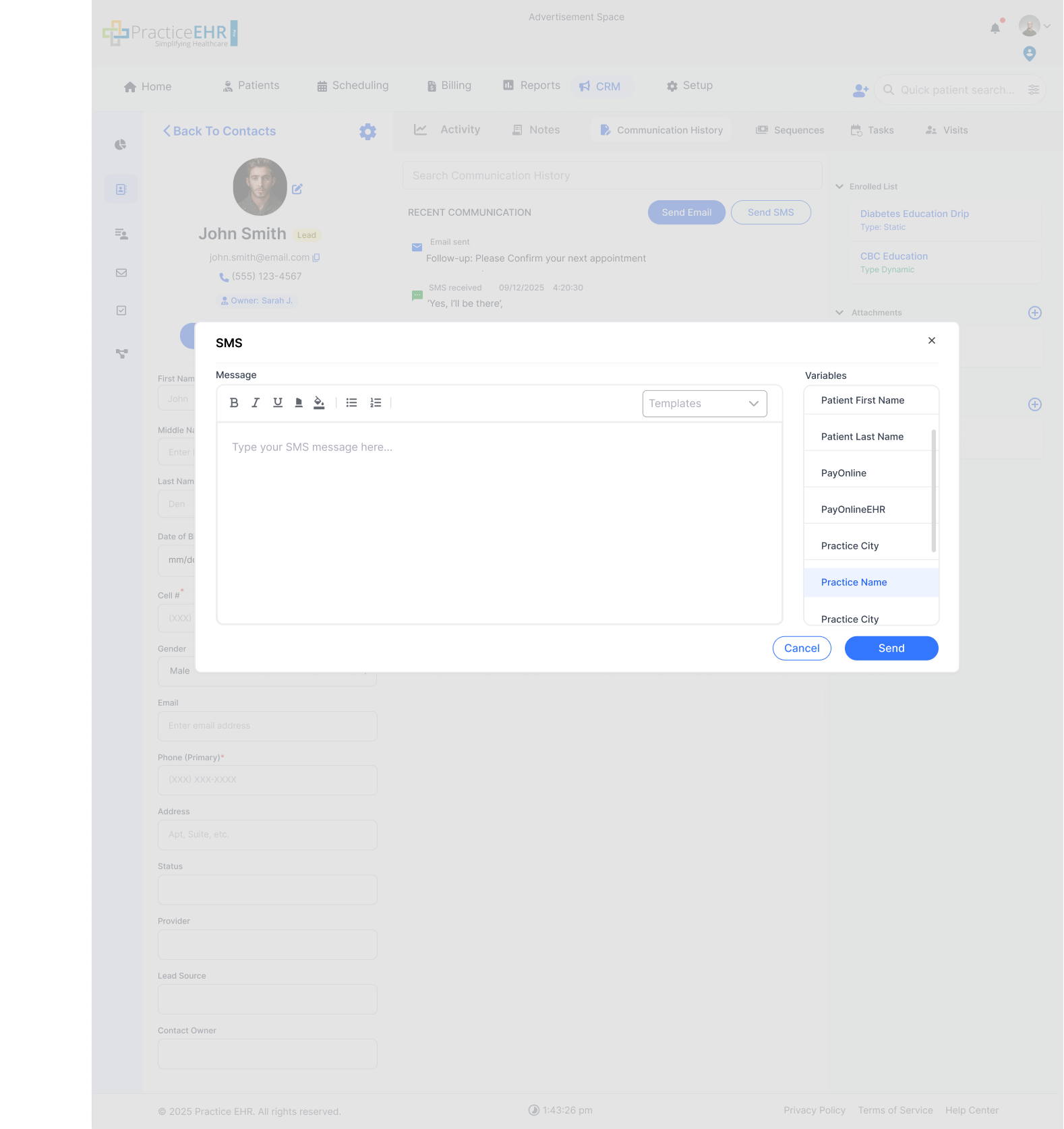This screenshot has height=1129, width=1064.
Task: Collapse the Attachments section chevron
Action: [839, 313]
